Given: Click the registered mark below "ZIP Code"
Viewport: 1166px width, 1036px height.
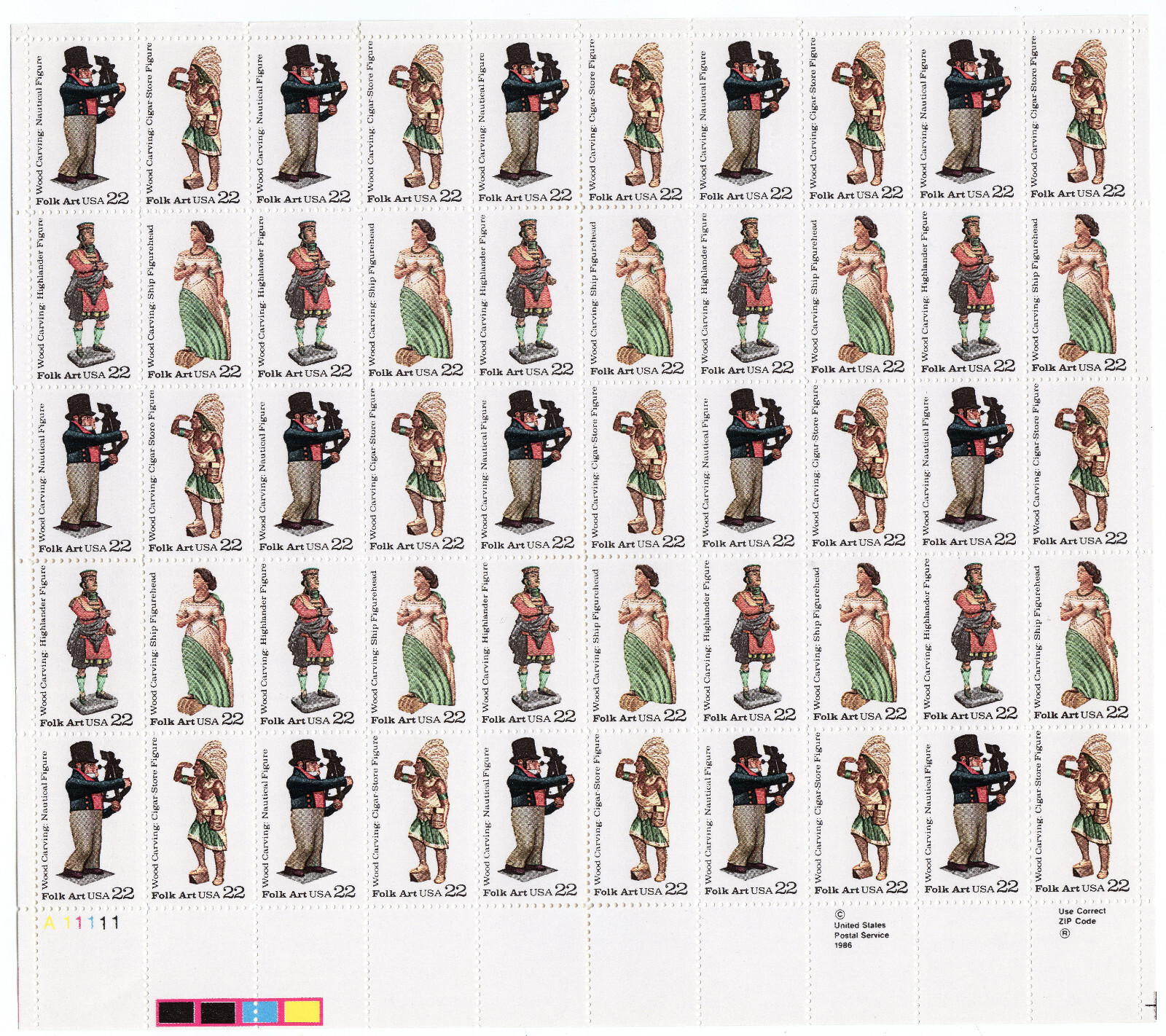Looking at the screenshot, I should click(x=1065, y=933).
